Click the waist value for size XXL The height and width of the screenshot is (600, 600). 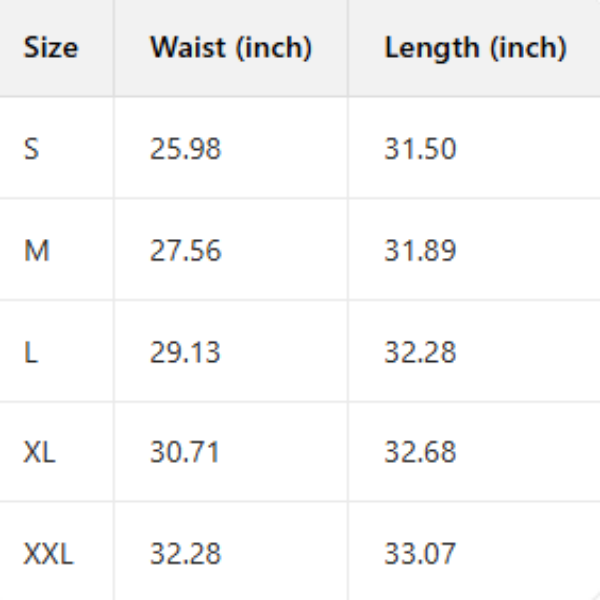[x=186, y=553]
